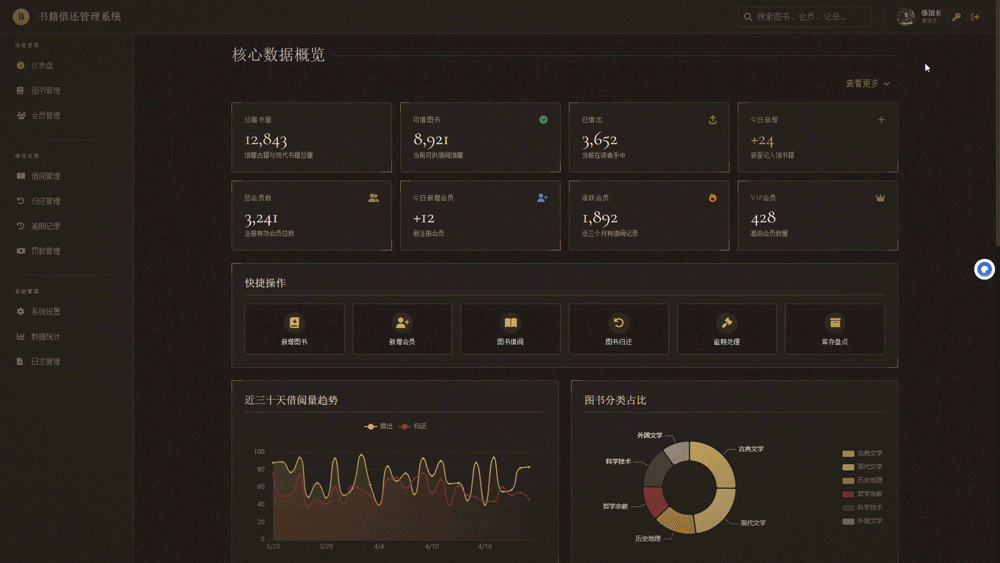Click the plus icon on 今日新增 card
Image resolution: width=1000 pixels, height=563 pixels.
point(881,120)
